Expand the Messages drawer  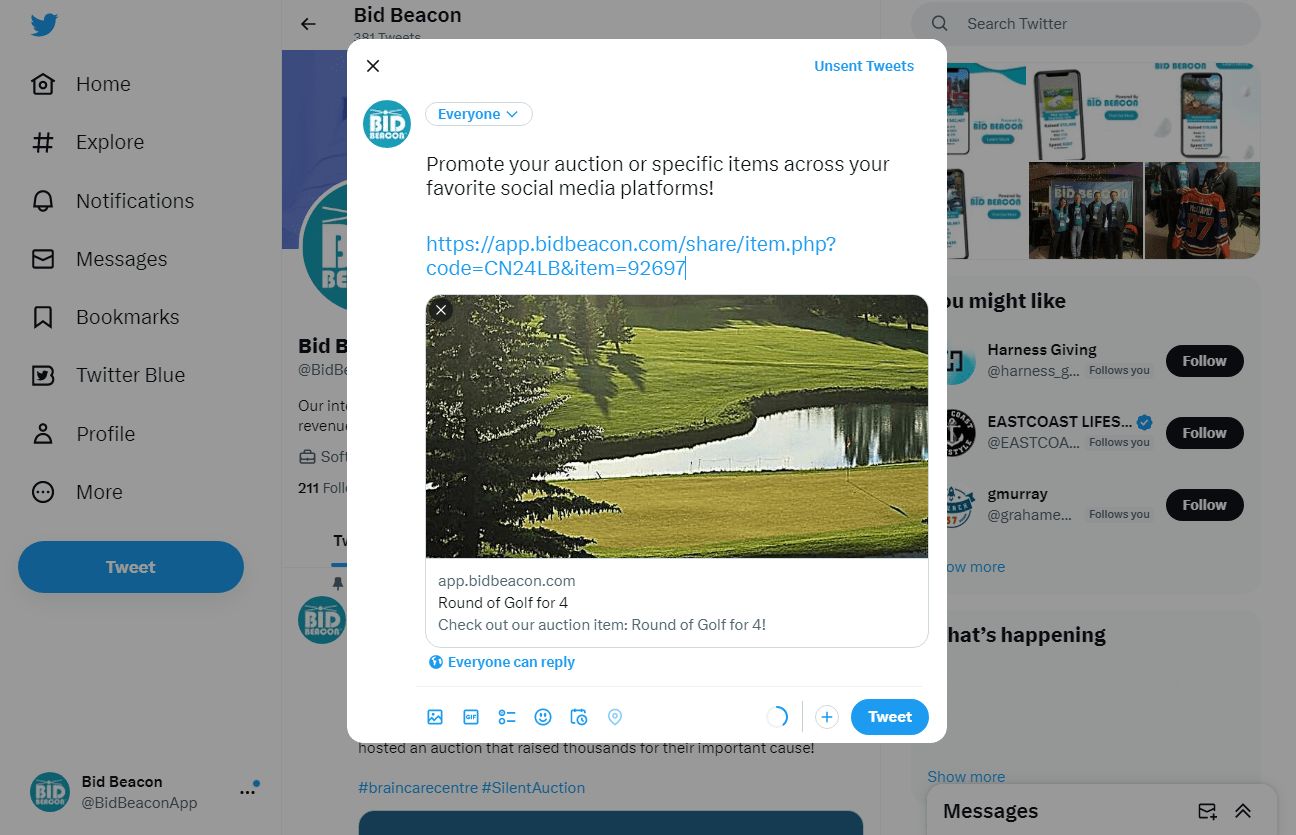click(x=1243, y=811)
